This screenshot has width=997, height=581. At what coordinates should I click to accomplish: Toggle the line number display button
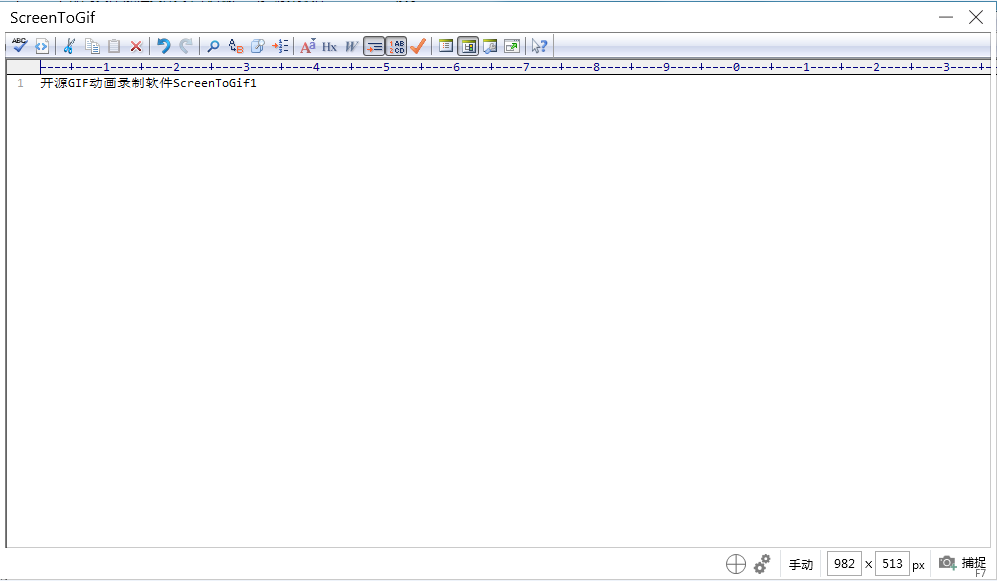(x=374, y=46)
